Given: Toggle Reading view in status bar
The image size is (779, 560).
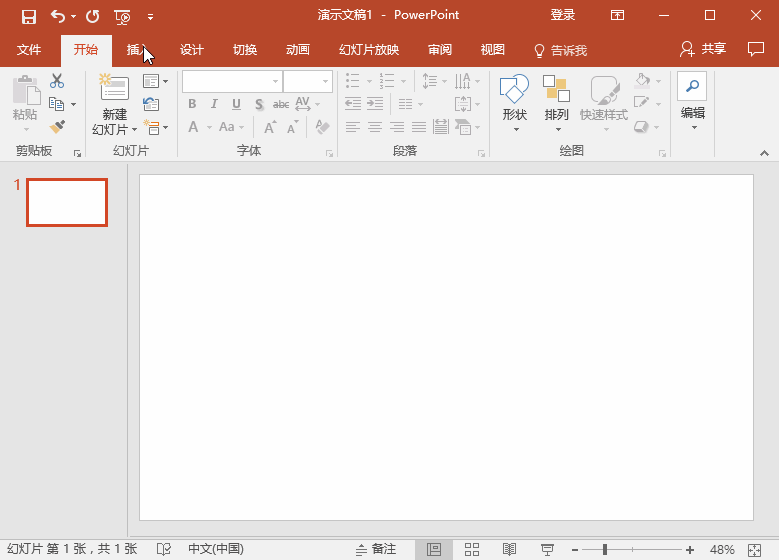Looking at the screenshot, I should pyautogui.click(x=509, y=550).
